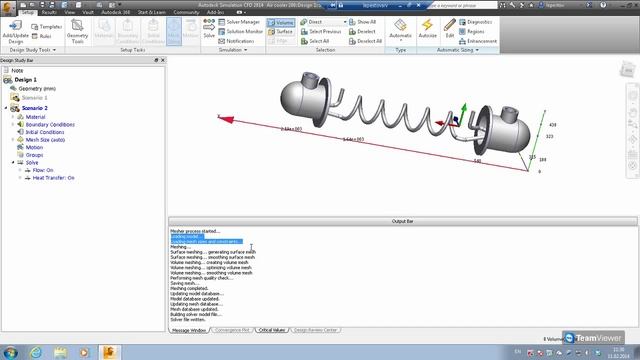
Task: Switch to the Results ribbon tab
Action: (x=49, y=12)
